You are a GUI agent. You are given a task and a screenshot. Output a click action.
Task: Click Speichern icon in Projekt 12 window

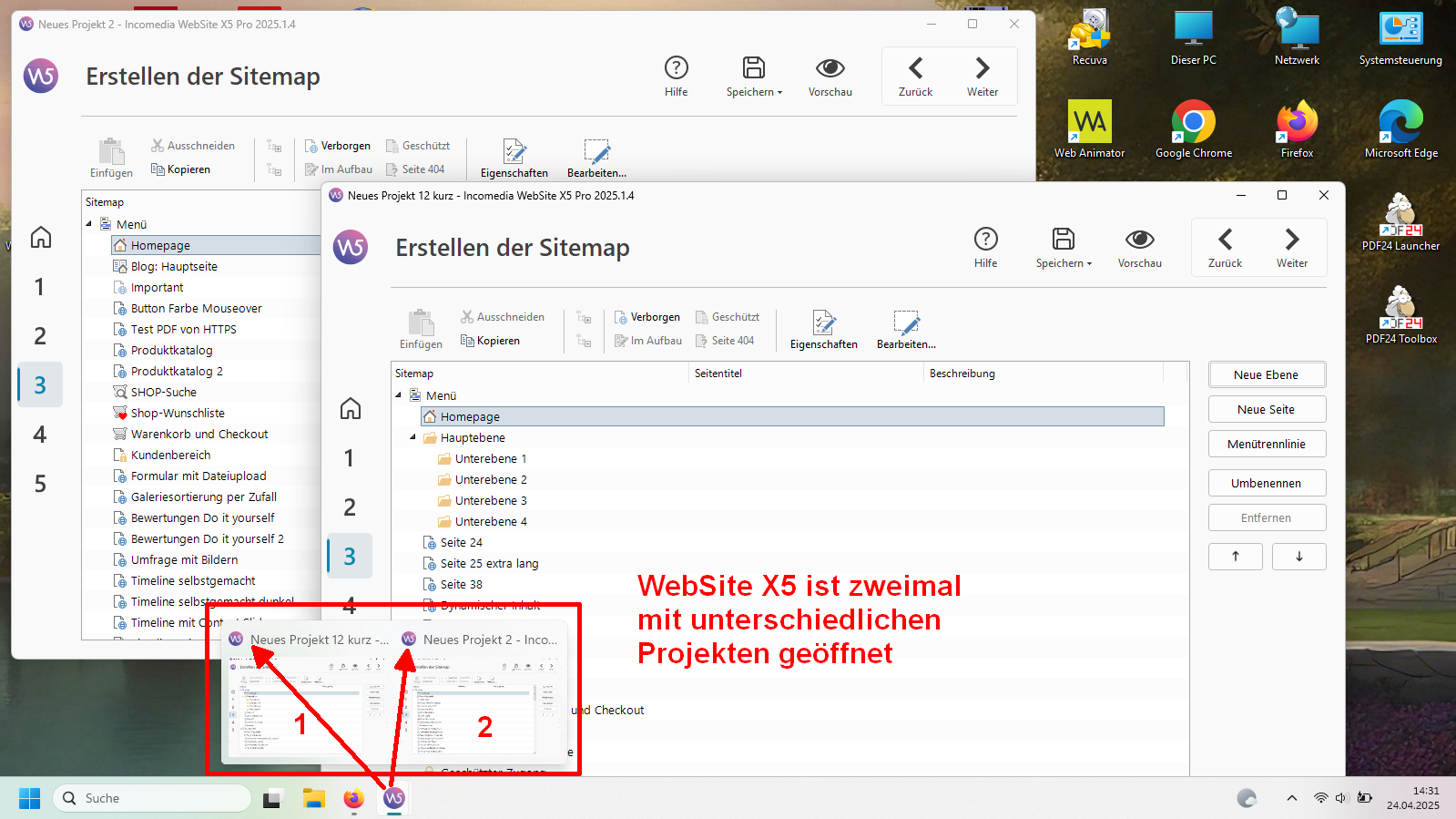(x=1063, y=239)
